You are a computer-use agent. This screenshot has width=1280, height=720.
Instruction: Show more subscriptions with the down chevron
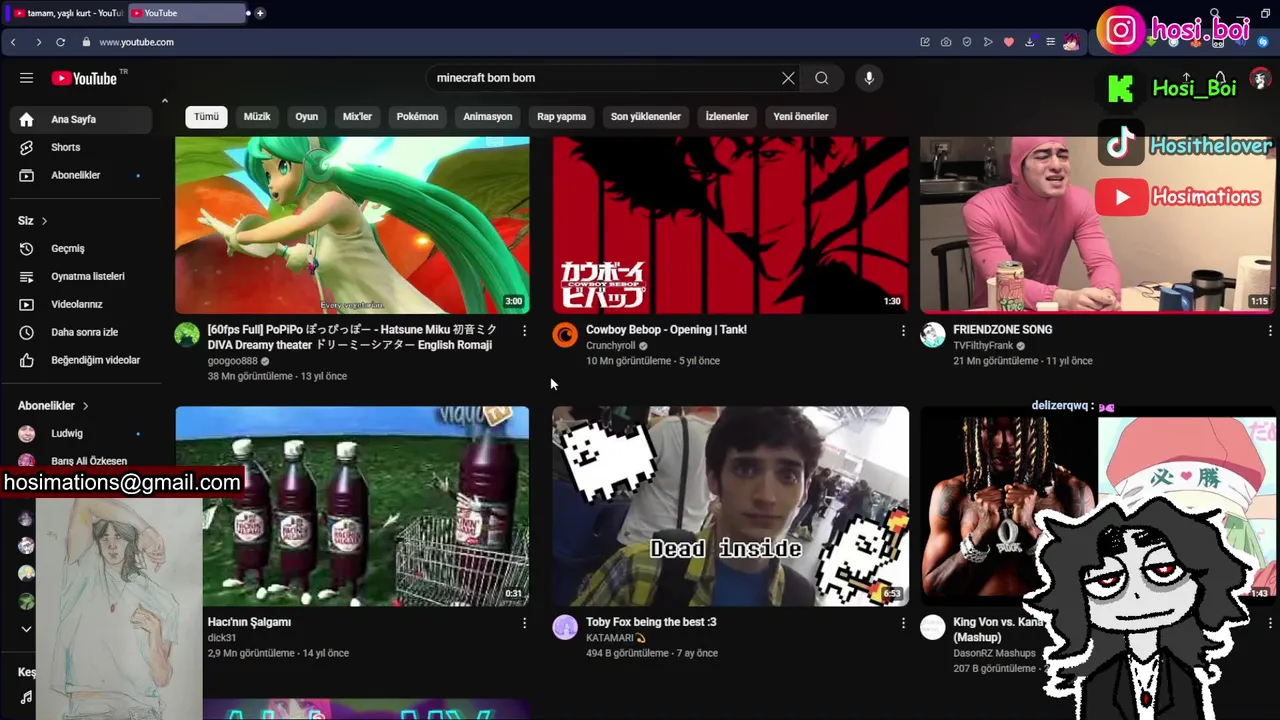[x=26, y=629]
